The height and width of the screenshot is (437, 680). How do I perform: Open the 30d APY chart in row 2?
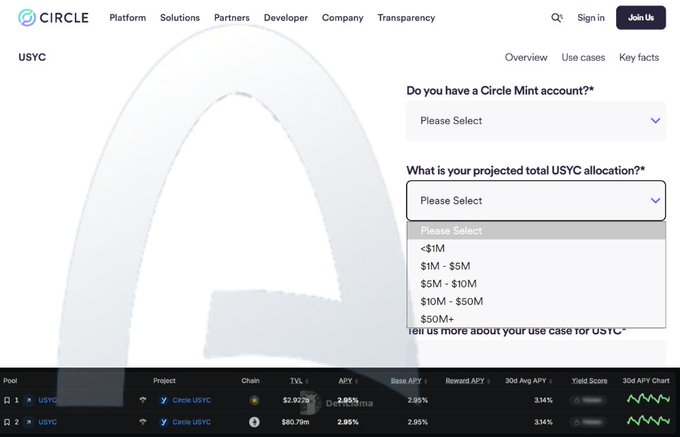(x=648, y=421)
